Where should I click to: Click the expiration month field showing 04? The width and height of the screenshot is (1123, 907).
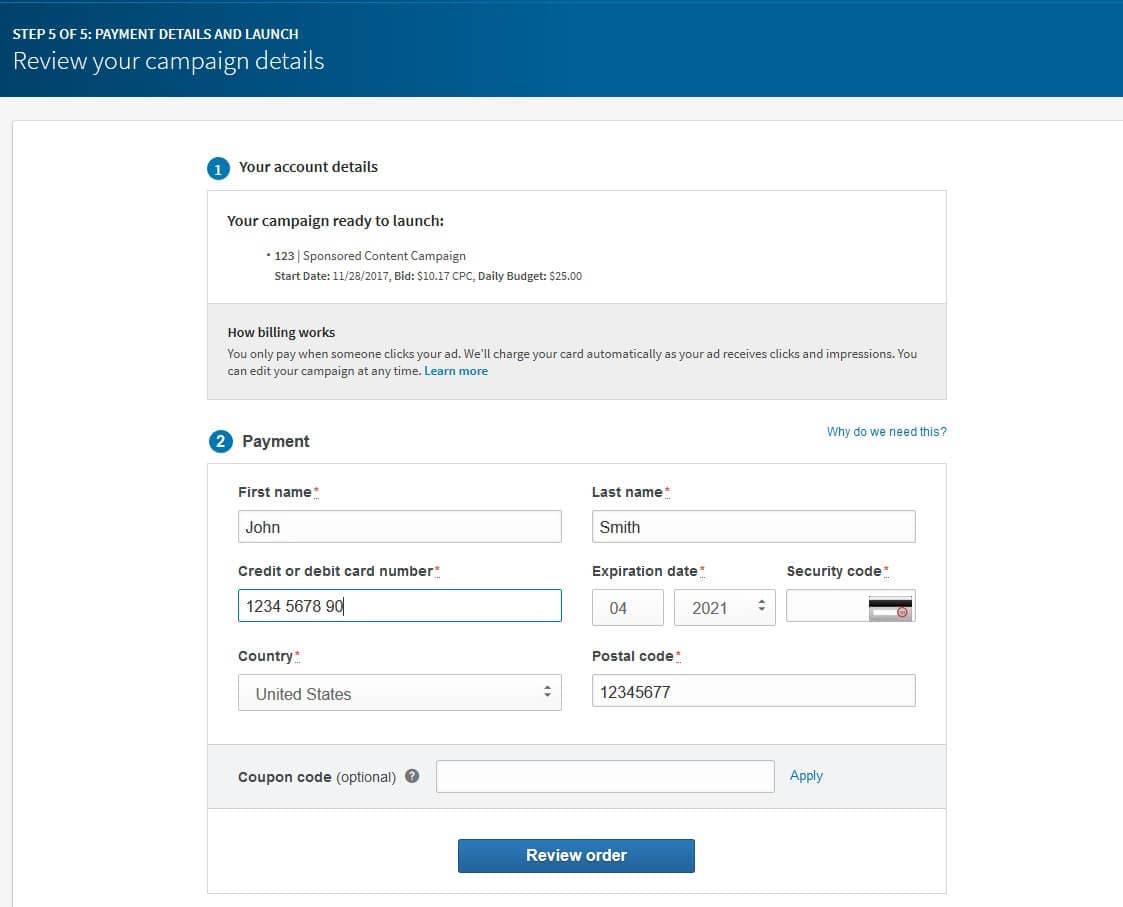627,606
